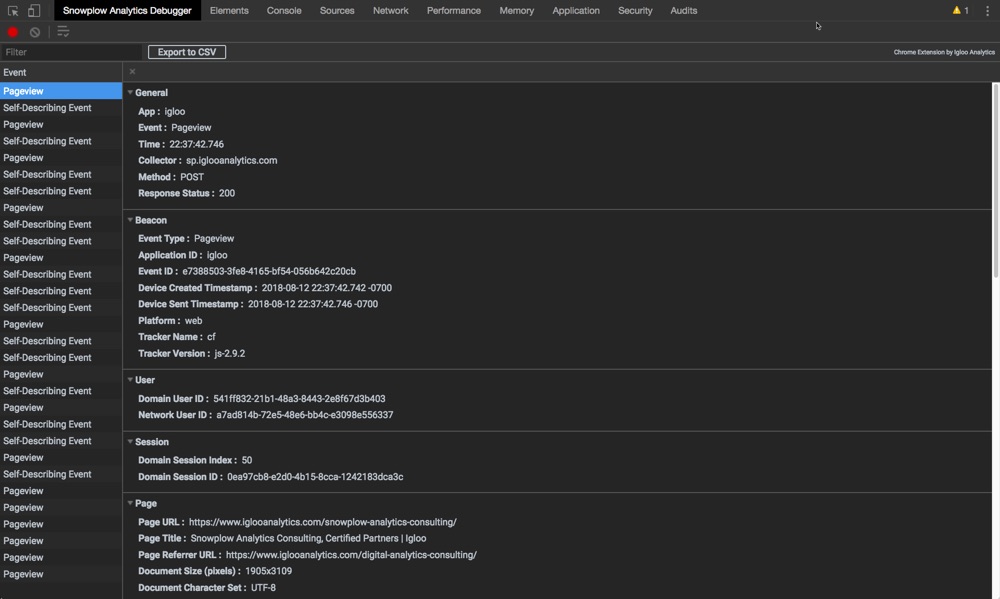
Task: Click the Device Sent Timestamp value
Action: pos(313,304)
